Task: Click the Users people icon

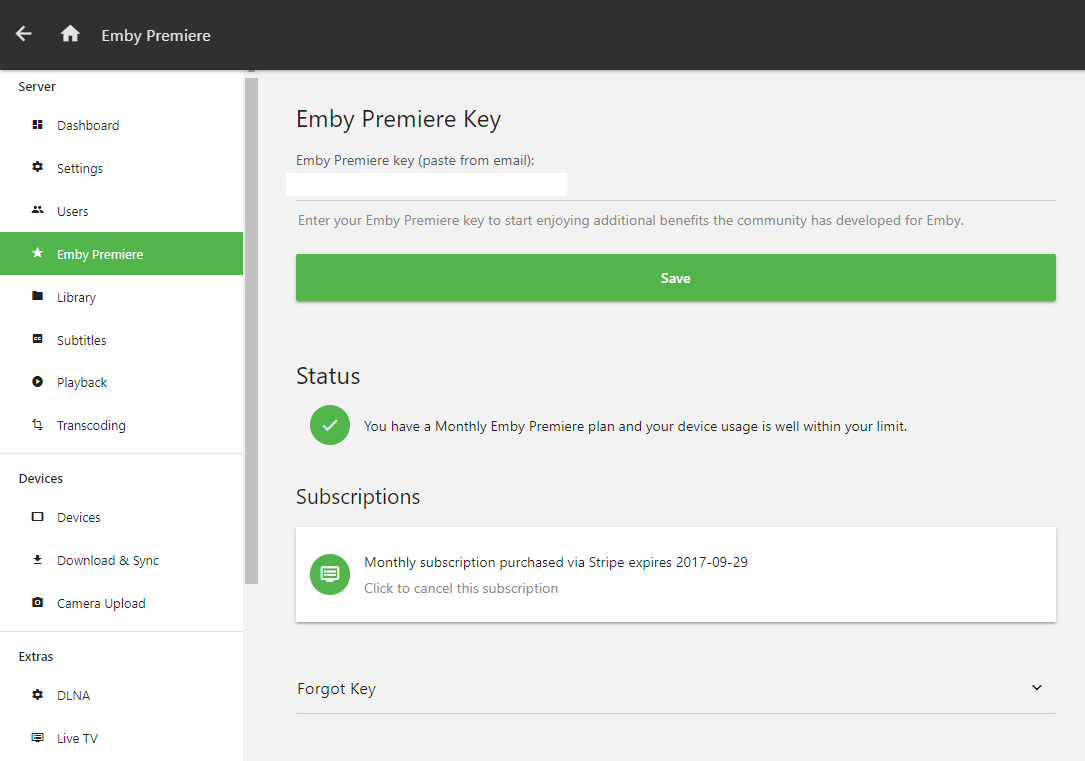Action: coord(37,210)
